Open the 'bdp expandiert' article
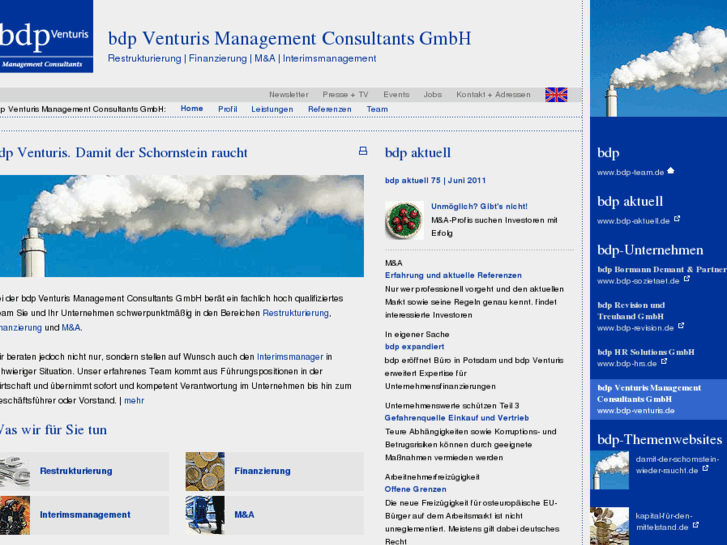727x545 pixels. [415, 346]
